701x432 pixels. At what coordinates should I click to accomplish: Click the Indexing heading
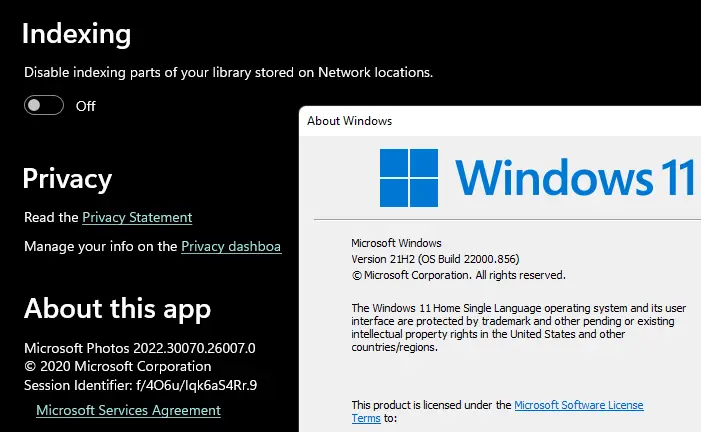[76, 34]
